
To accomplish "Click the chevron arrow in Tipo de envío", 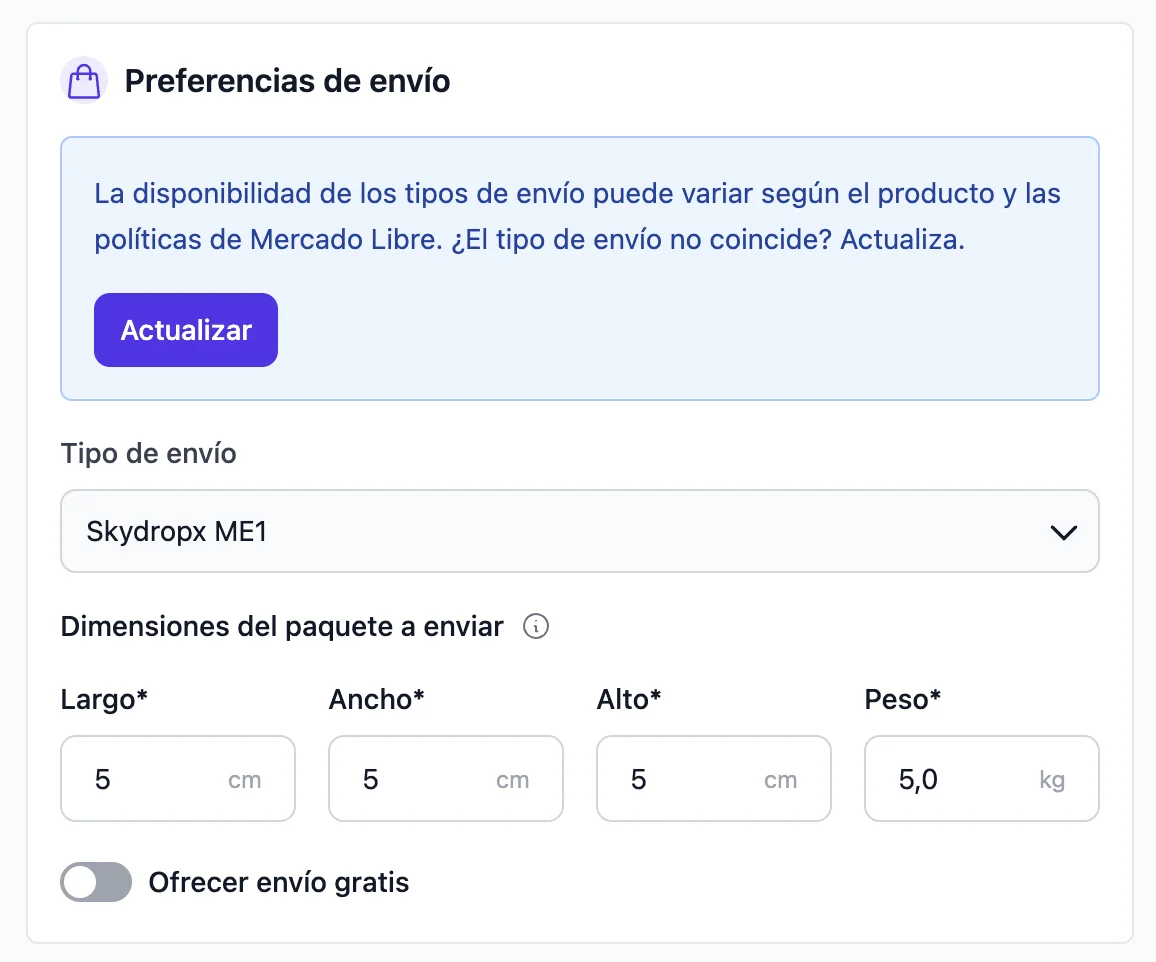I will coord(1063,531).
